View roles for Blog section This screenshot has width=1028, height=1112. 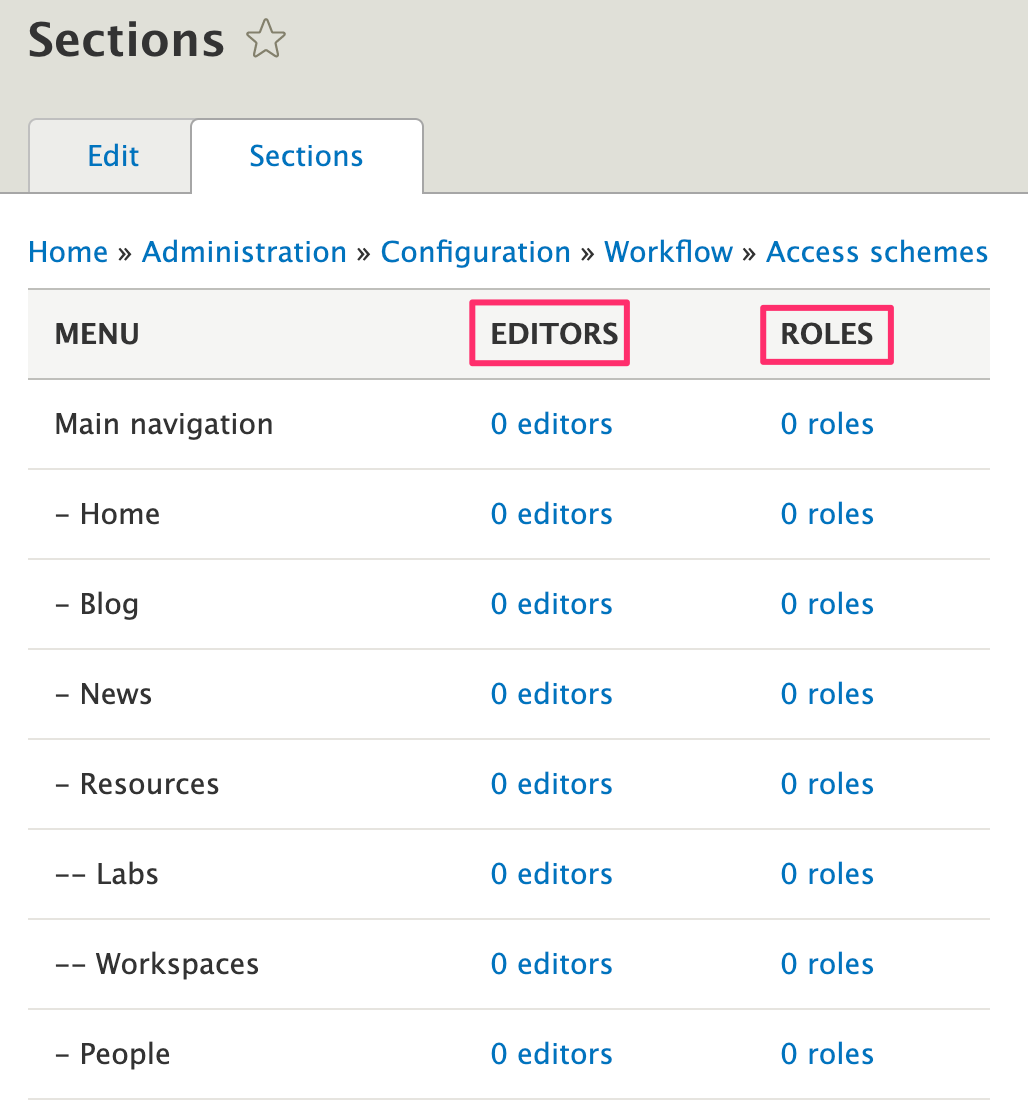(826, 604)
